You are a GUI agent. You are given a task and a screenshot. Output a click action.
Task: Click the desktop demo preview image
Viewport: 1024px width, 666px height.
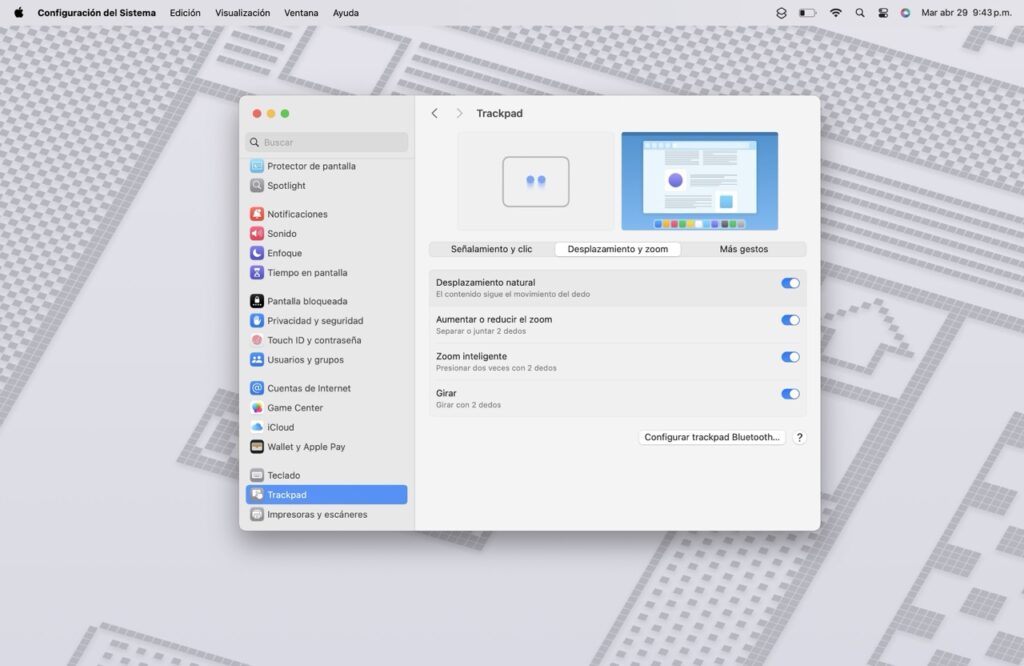click(x=699, y=181)
